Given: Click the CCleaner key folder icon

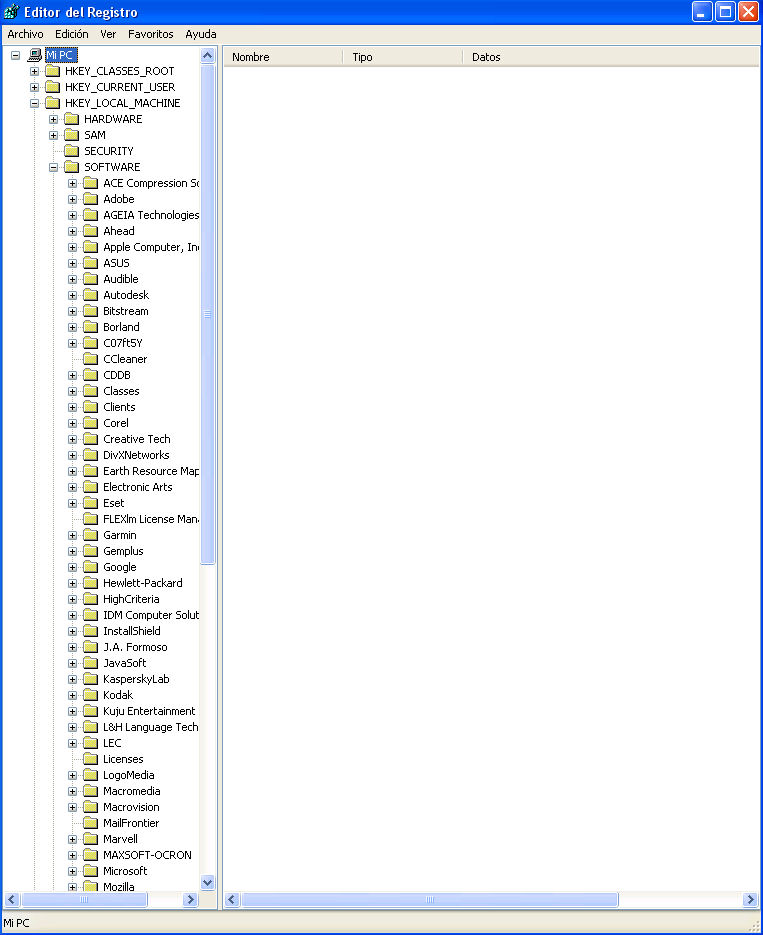Looking at the screenshot, I should pos(91,359).
